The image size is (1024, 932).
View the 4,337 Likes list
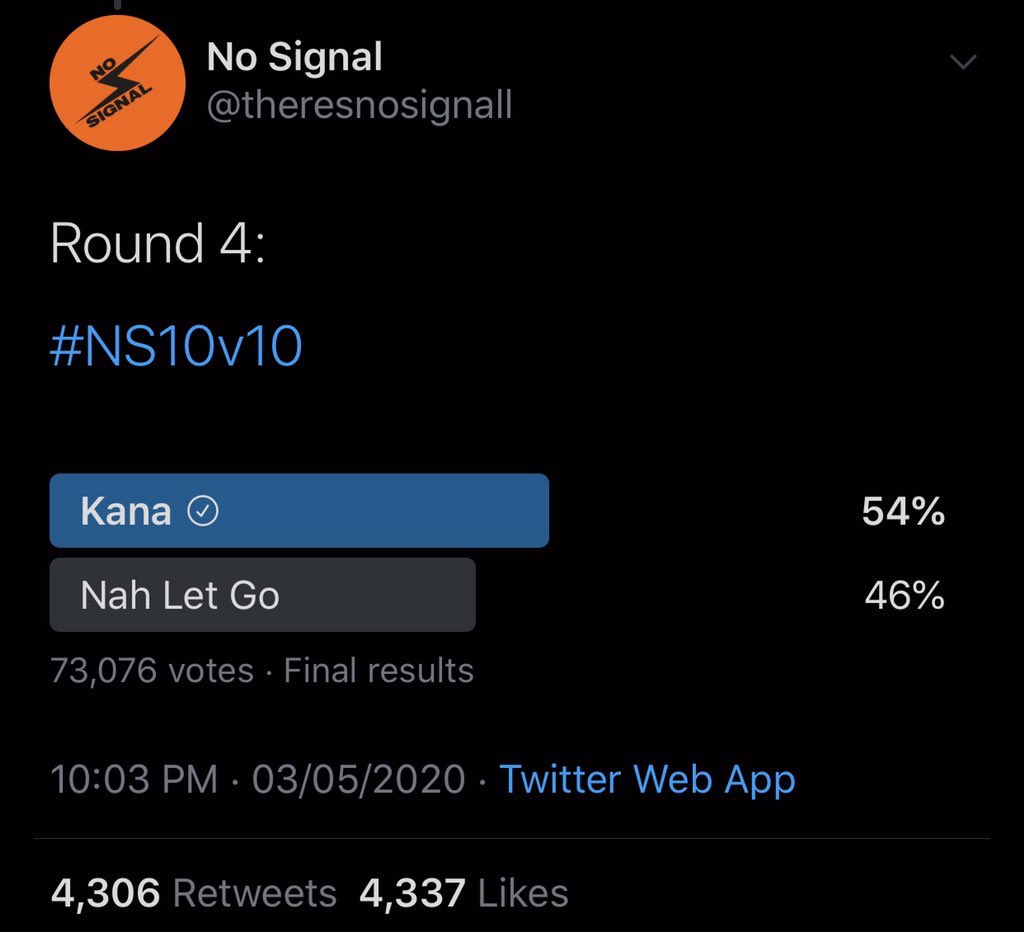463,893
